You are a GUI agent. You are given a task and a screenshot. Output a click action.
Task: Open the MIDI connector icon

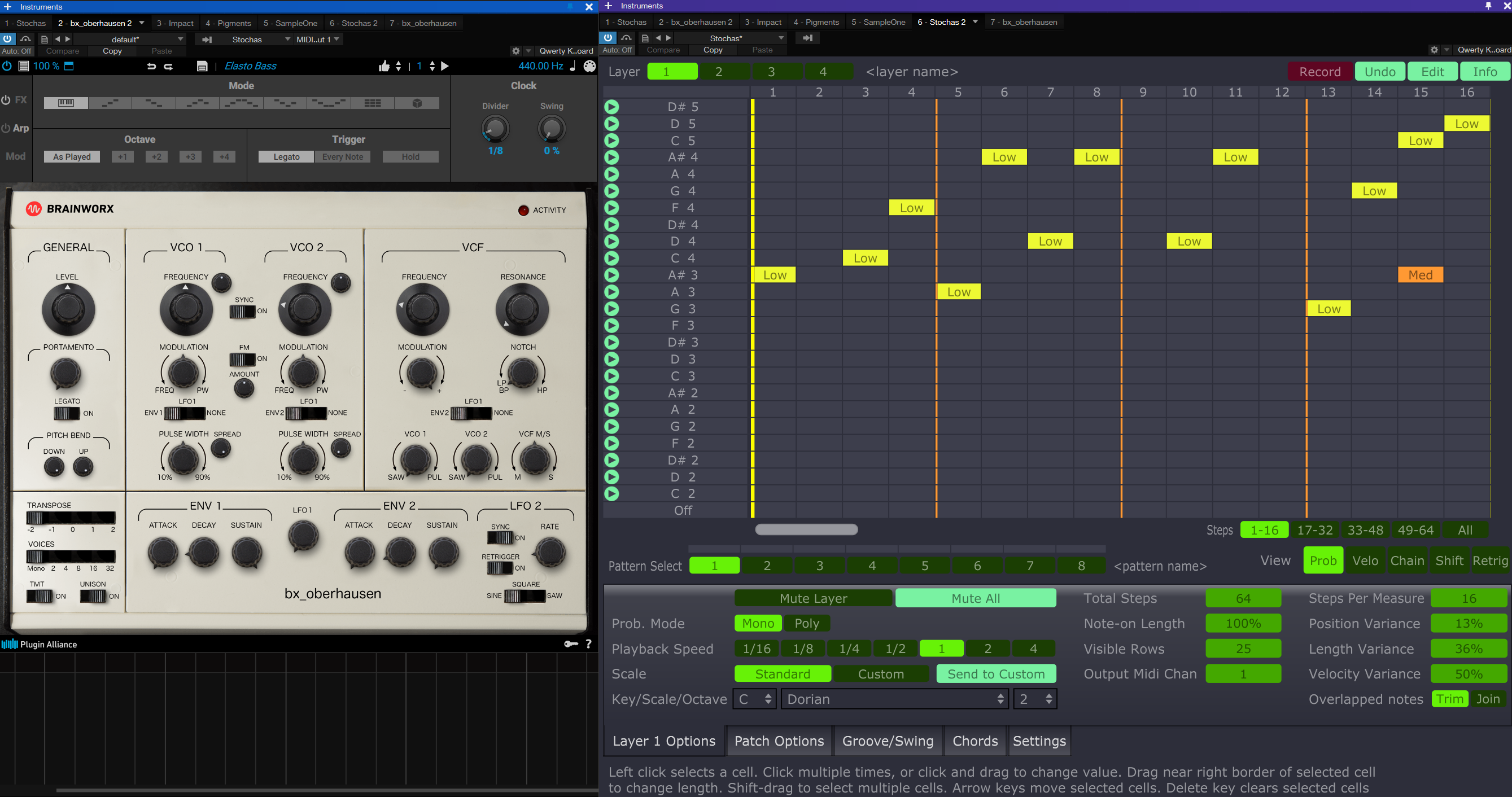[x=589, y=65]
